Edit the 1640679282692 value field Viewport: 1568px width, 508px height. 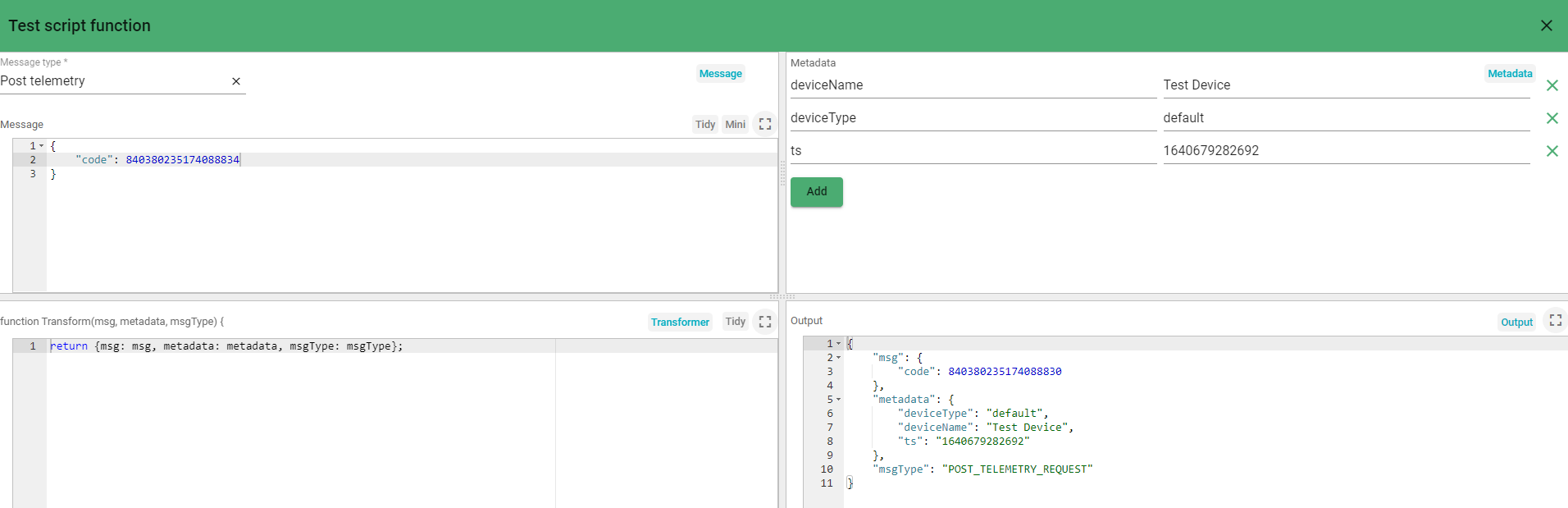coord(1347,151)
